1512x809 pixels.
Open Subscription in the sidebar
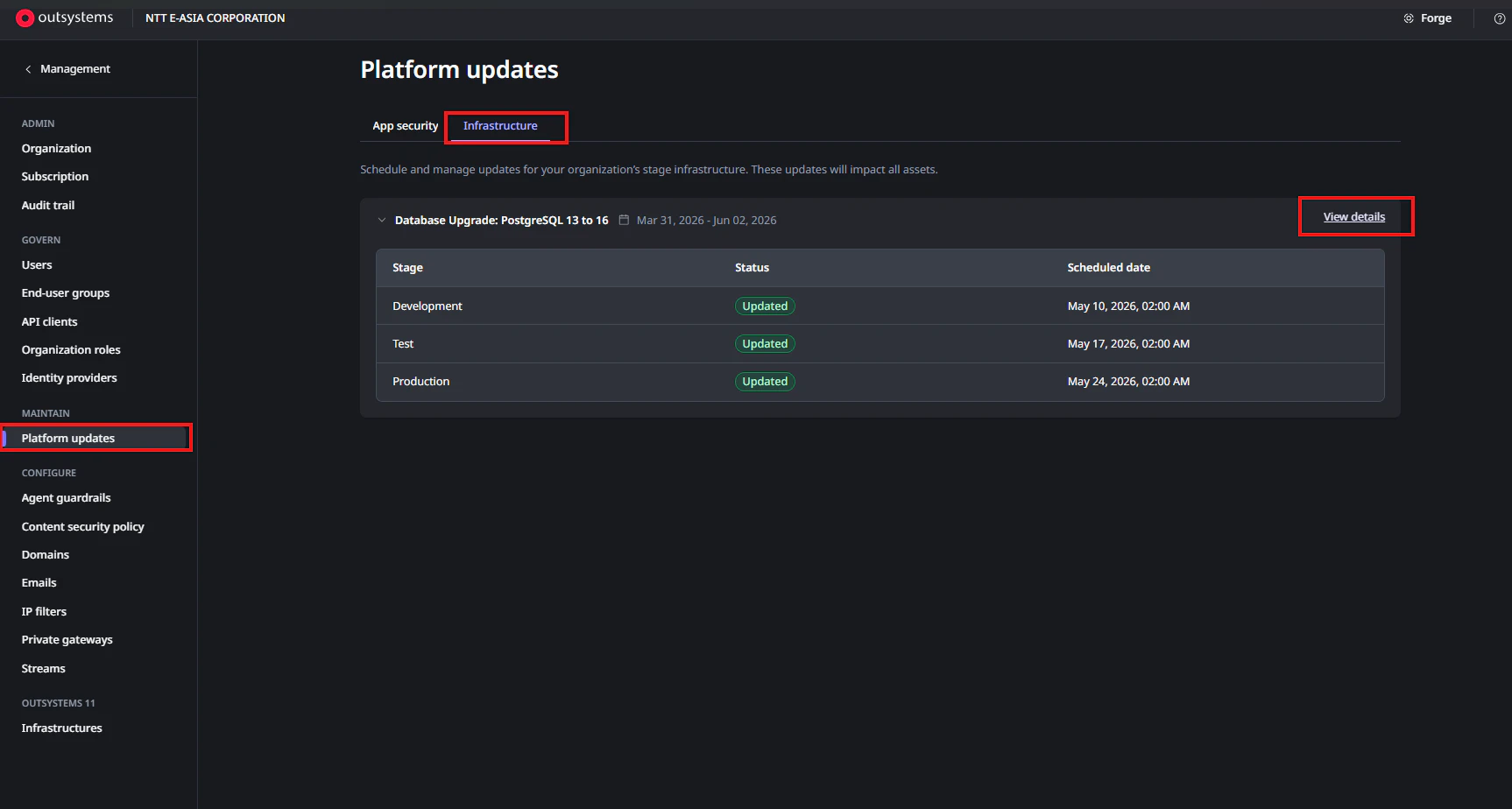click(x=55, y=177)
